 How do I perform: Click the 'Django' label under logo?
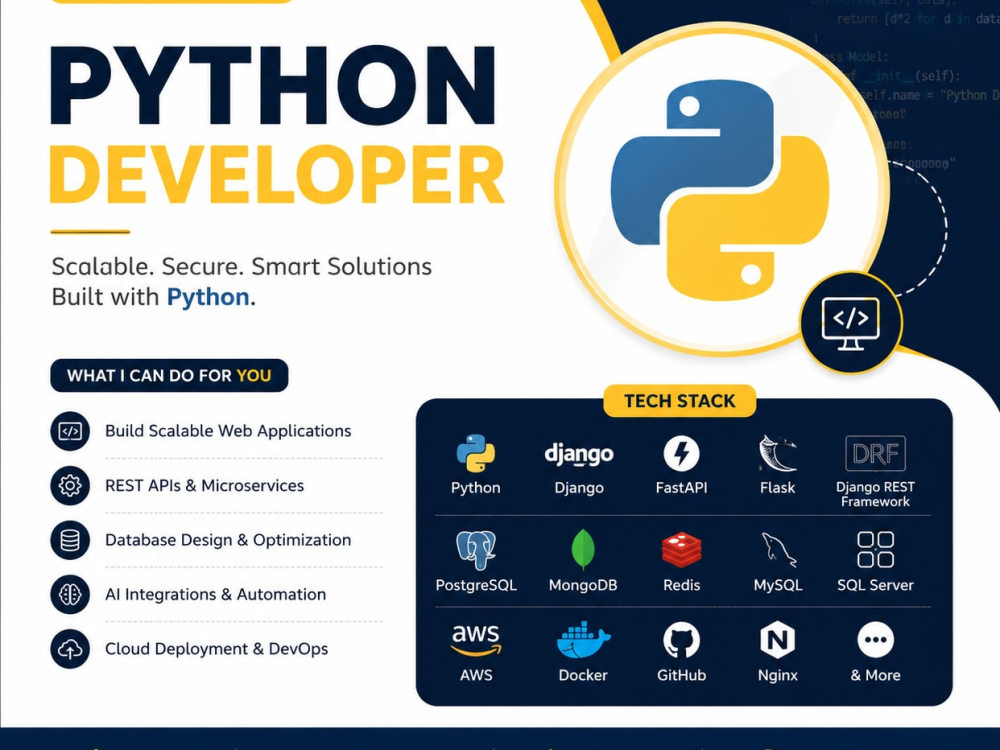click(x=579, y=488)
